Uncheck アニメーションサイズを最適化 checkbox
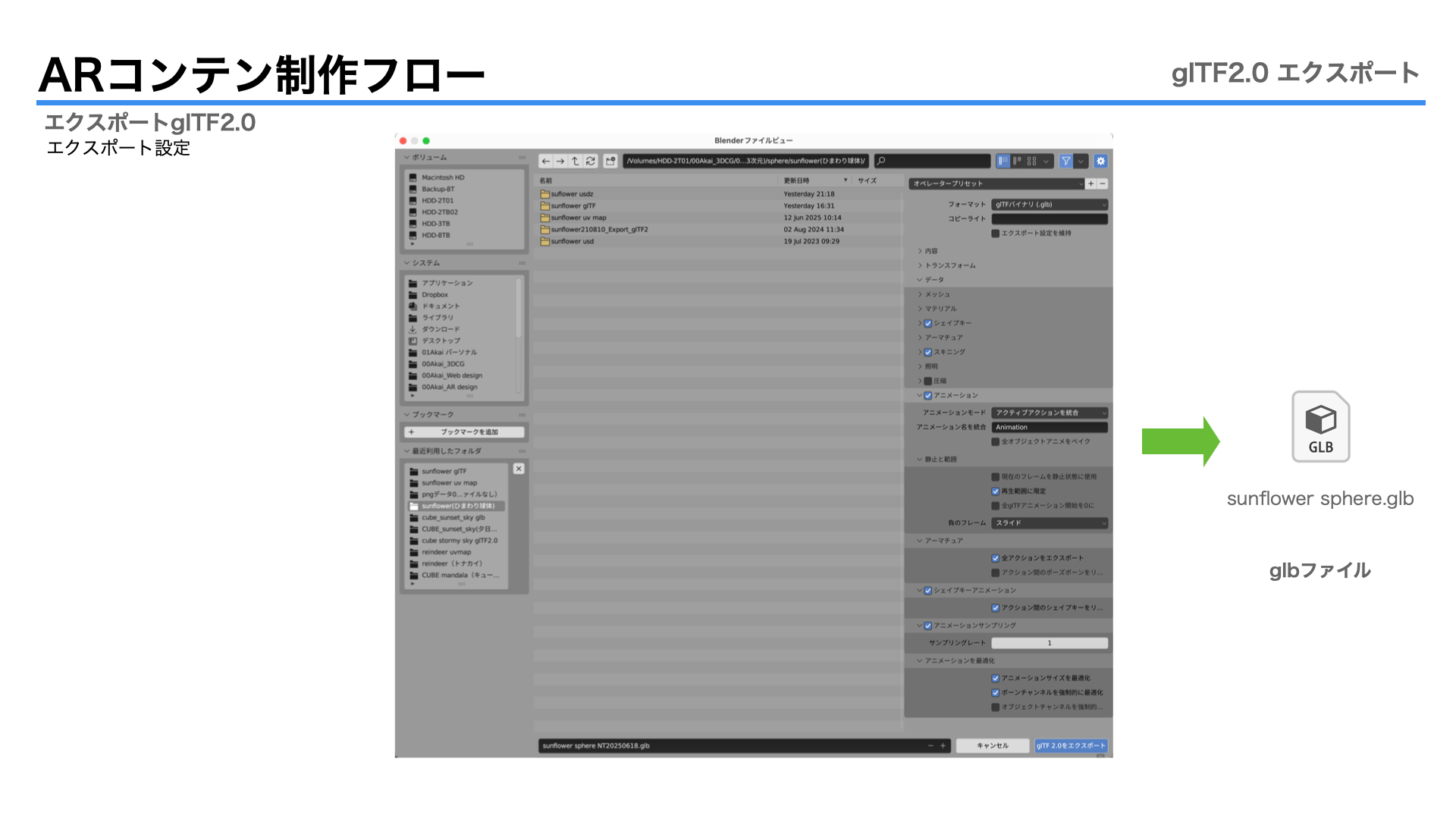This screenshot has width=1456, height=819. (x=996, y=679)
